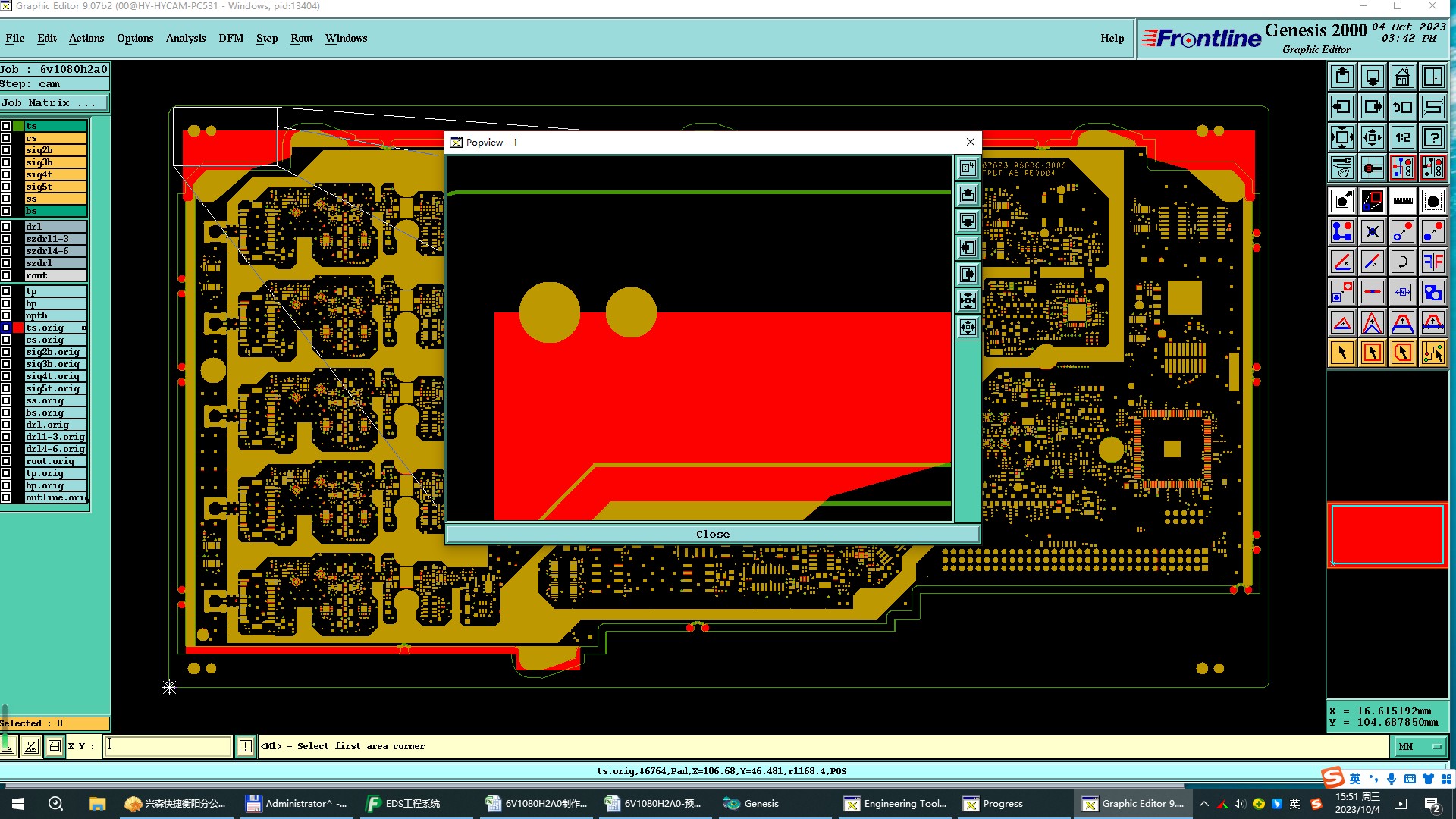Open the DFM menu

[x=231, y=38]
